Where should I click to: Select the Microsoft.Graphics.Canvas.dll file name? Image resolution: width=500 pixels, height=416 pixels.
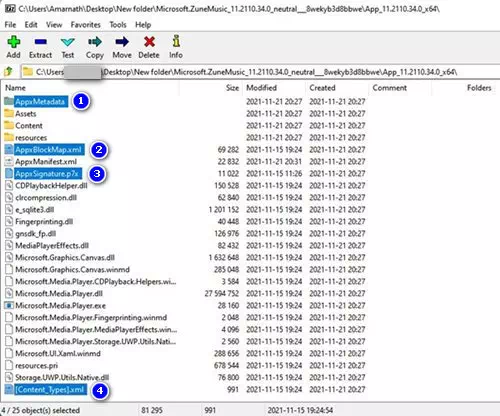coord(65,258)
